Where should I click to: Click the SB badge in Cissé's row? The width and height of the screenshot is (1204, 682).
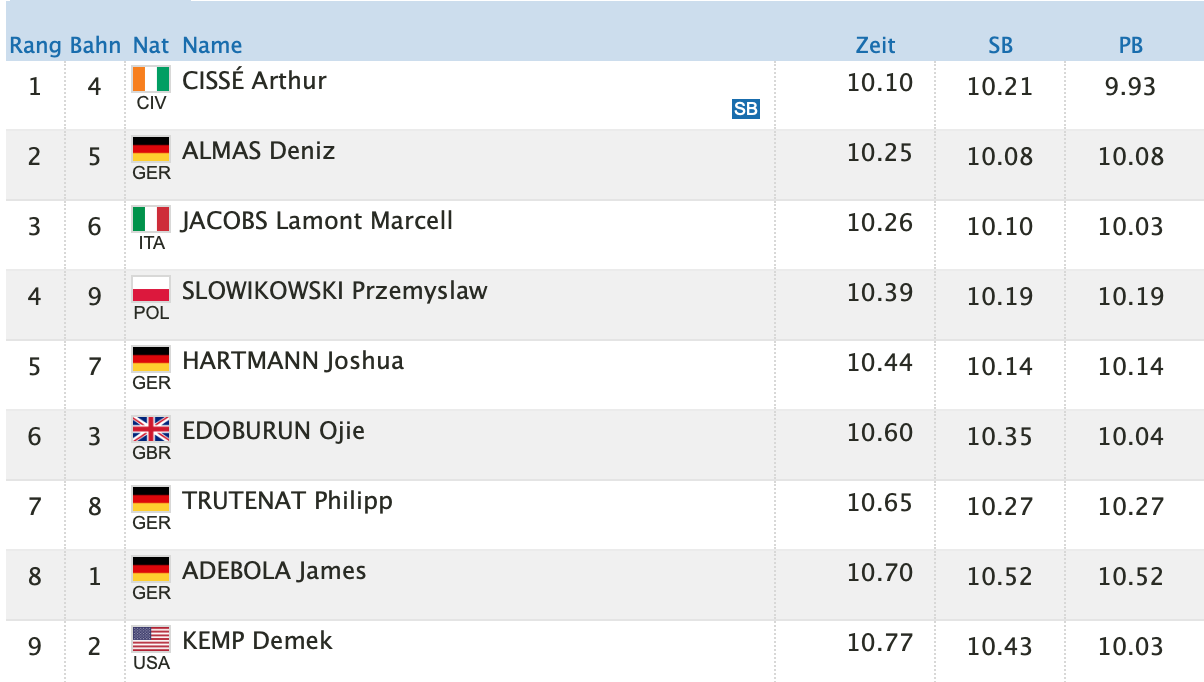click(746, 109)
